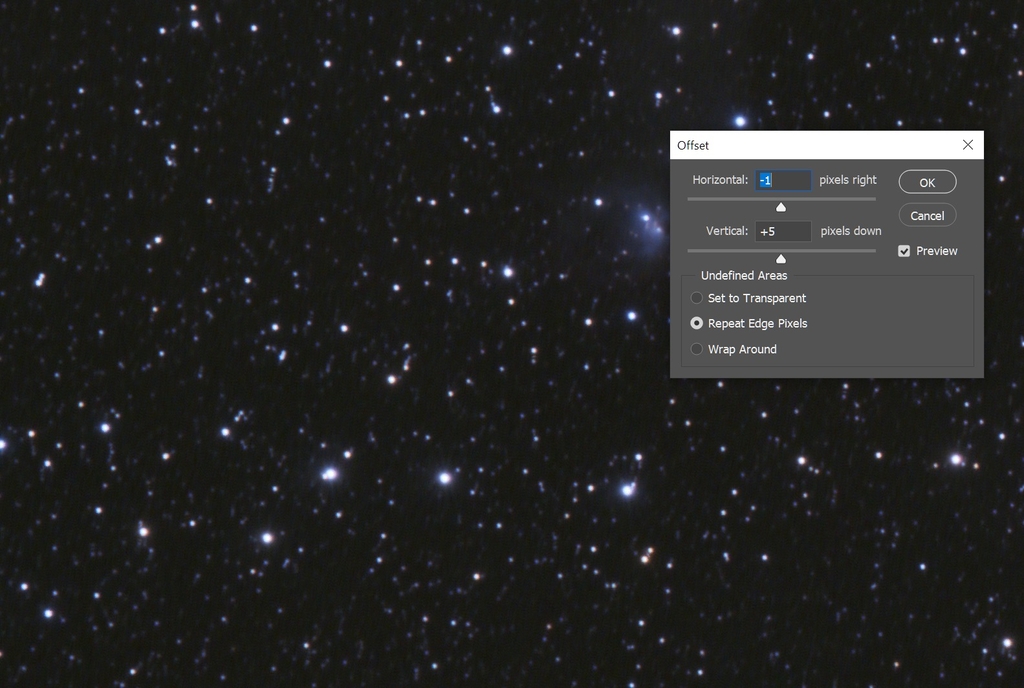Select Repeat Edge Pixels option
The height and width of the screenshot is (688, 1024).
(697, 323)
